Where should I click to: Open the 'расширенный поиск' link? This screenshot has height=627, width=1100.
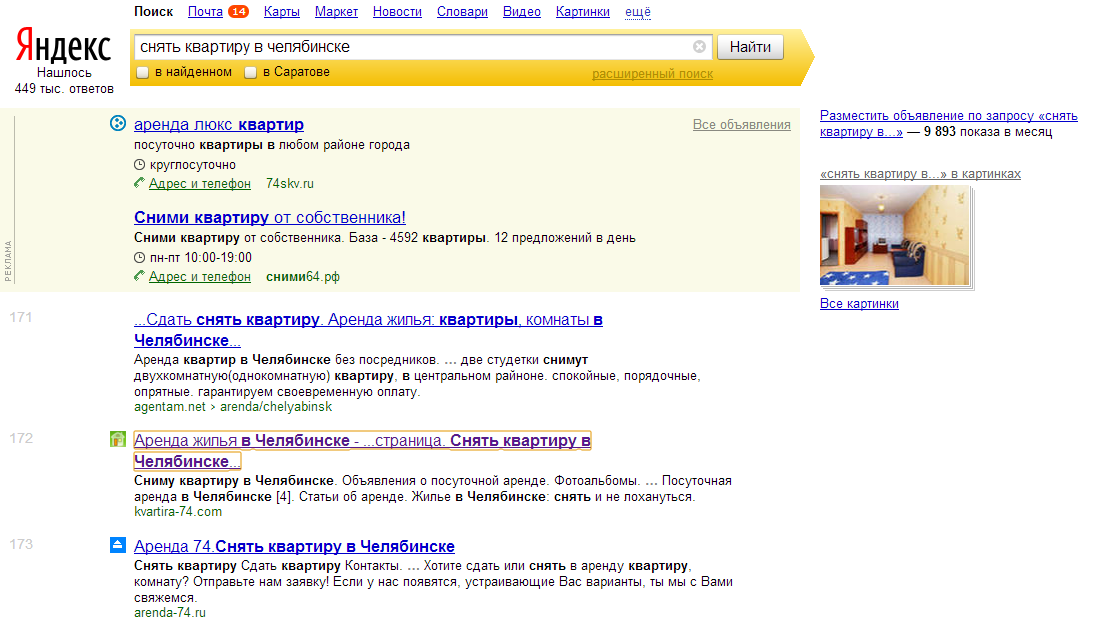click(652, 74)
